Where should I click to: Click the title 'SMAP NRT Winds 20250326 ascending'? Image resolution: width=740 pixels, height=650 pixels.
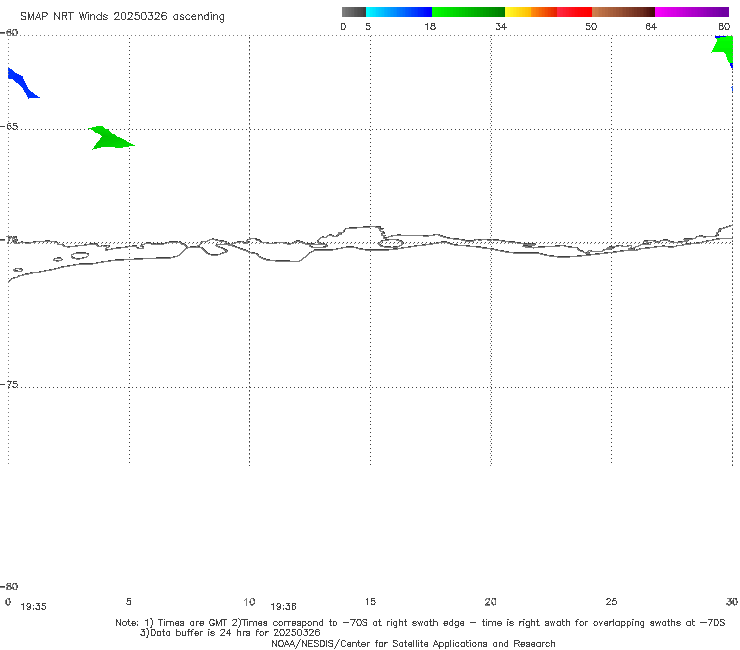click(122, 16)
